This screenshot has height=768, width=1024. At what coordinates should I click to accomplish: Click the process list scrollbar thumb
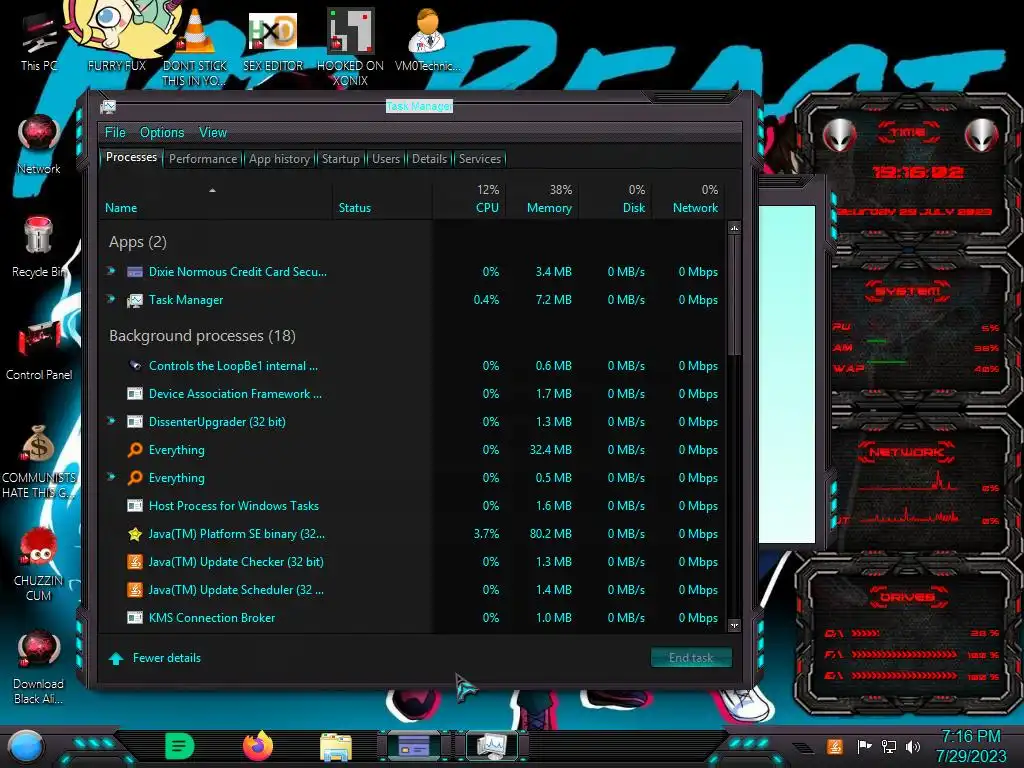734,295
